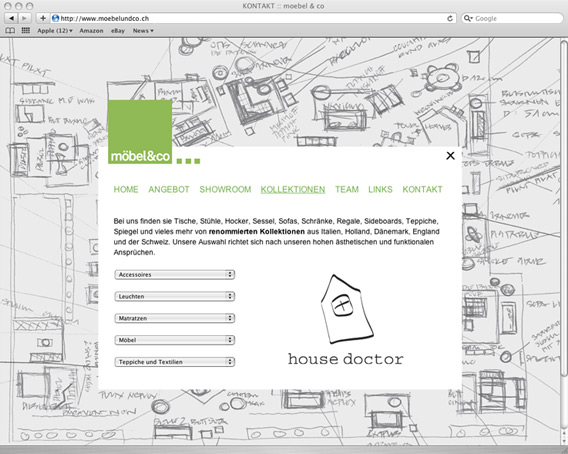The image size is (568, 454).
Task: Open the Amazon bookmark
Action: click(91, 31)
